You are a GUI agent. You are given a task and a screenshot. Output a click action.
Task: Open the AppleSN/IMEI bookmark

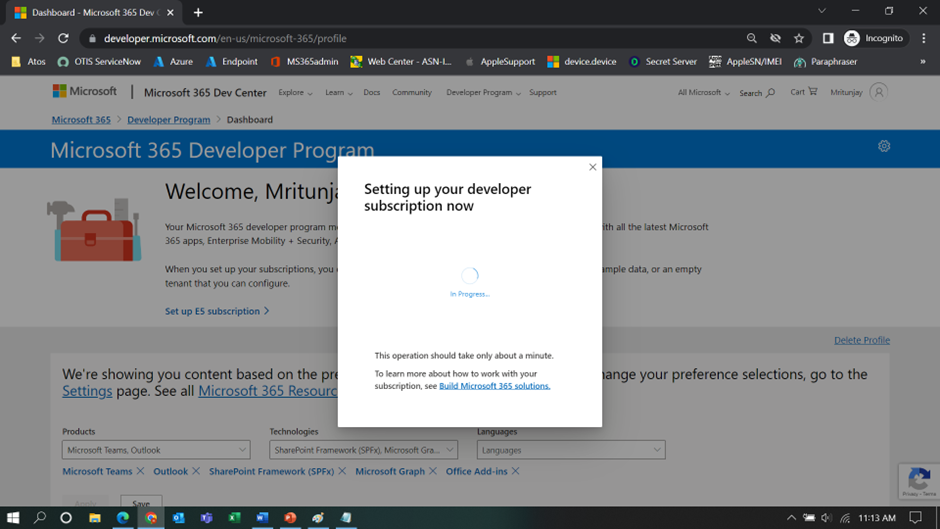pos(745,62)
